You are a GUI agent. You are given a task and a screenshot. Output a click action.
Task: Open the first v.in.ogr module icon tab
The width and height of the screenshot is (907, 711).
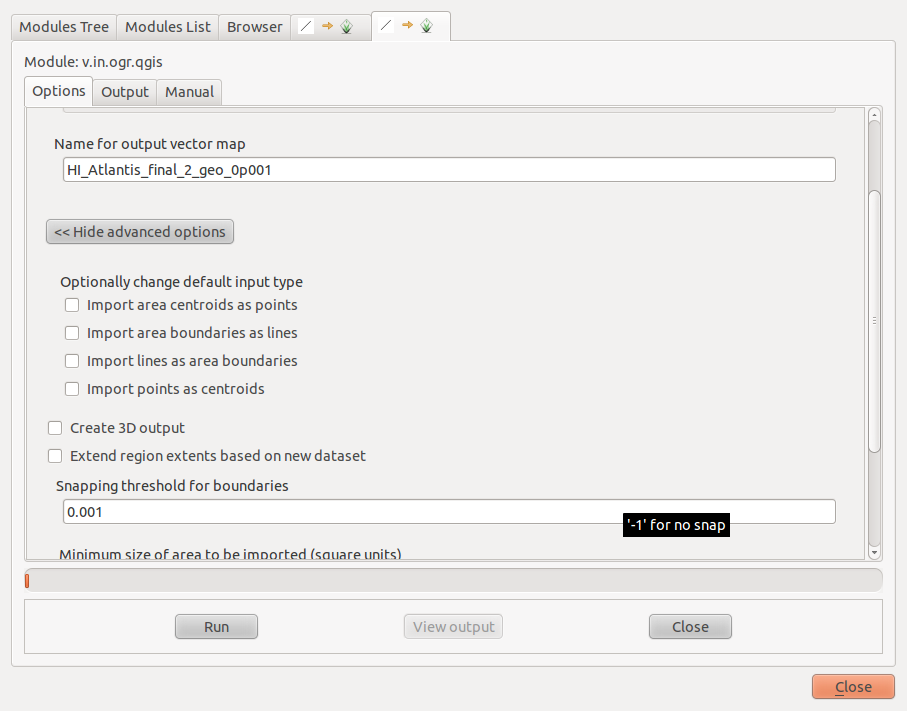click(x=330, y=27)
